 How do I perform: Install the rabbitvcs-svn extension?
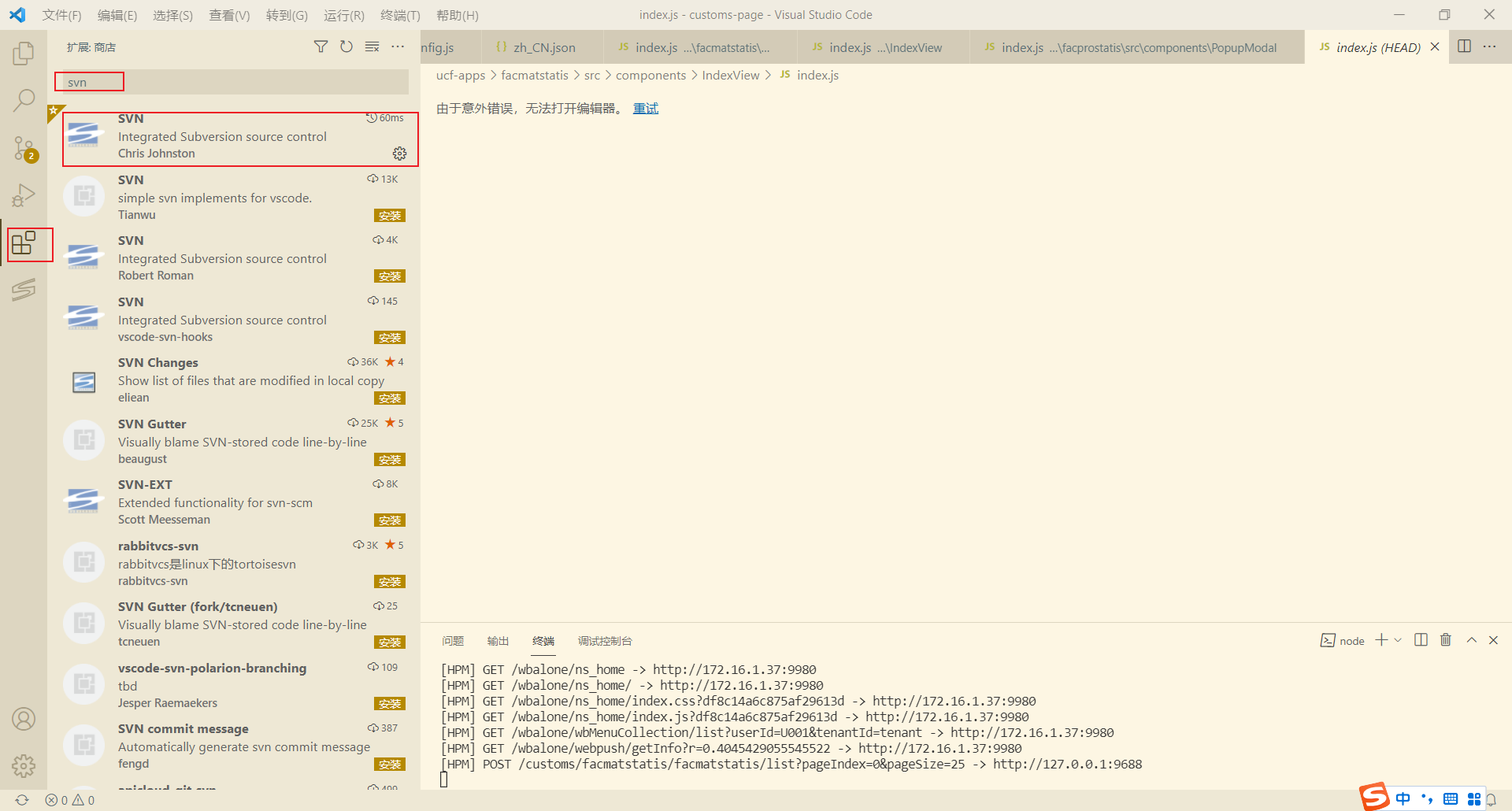390,582
